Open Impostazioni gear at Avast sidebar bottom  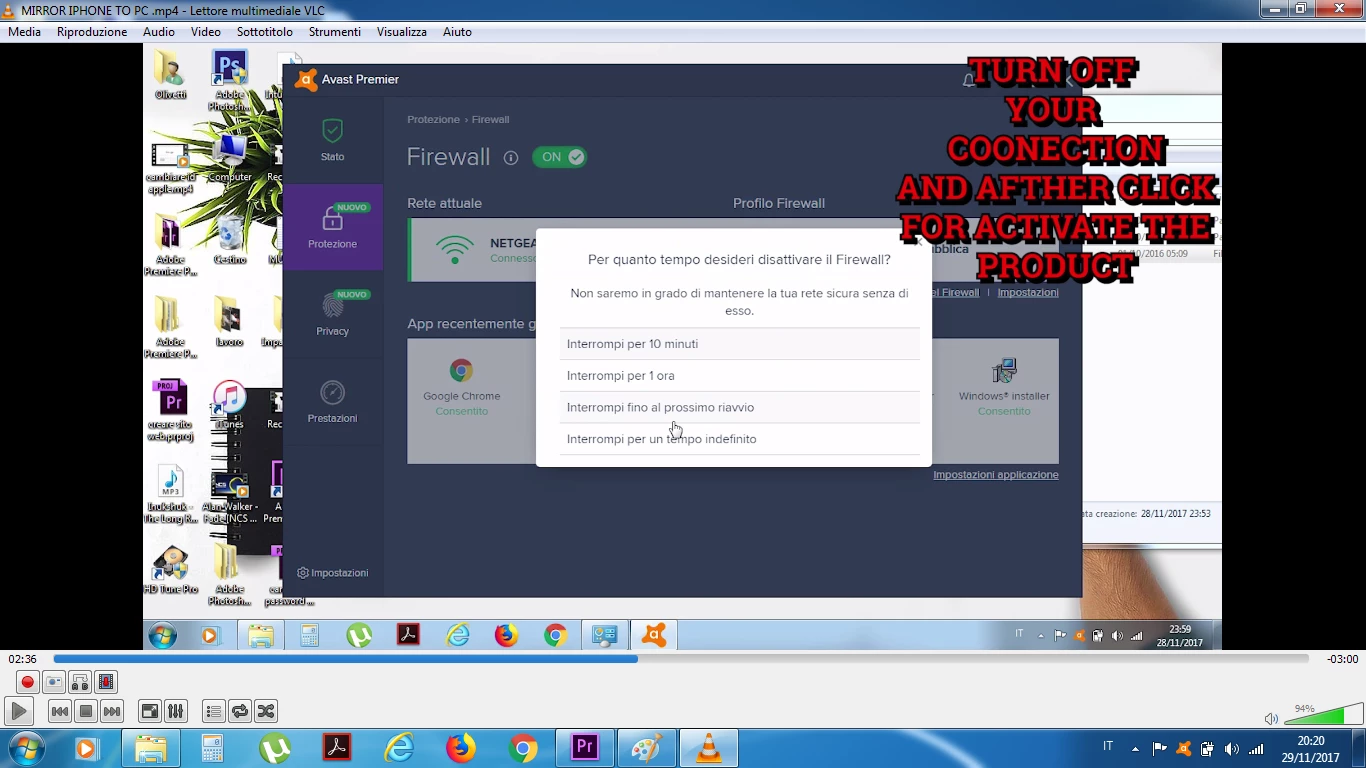point(333,573)
